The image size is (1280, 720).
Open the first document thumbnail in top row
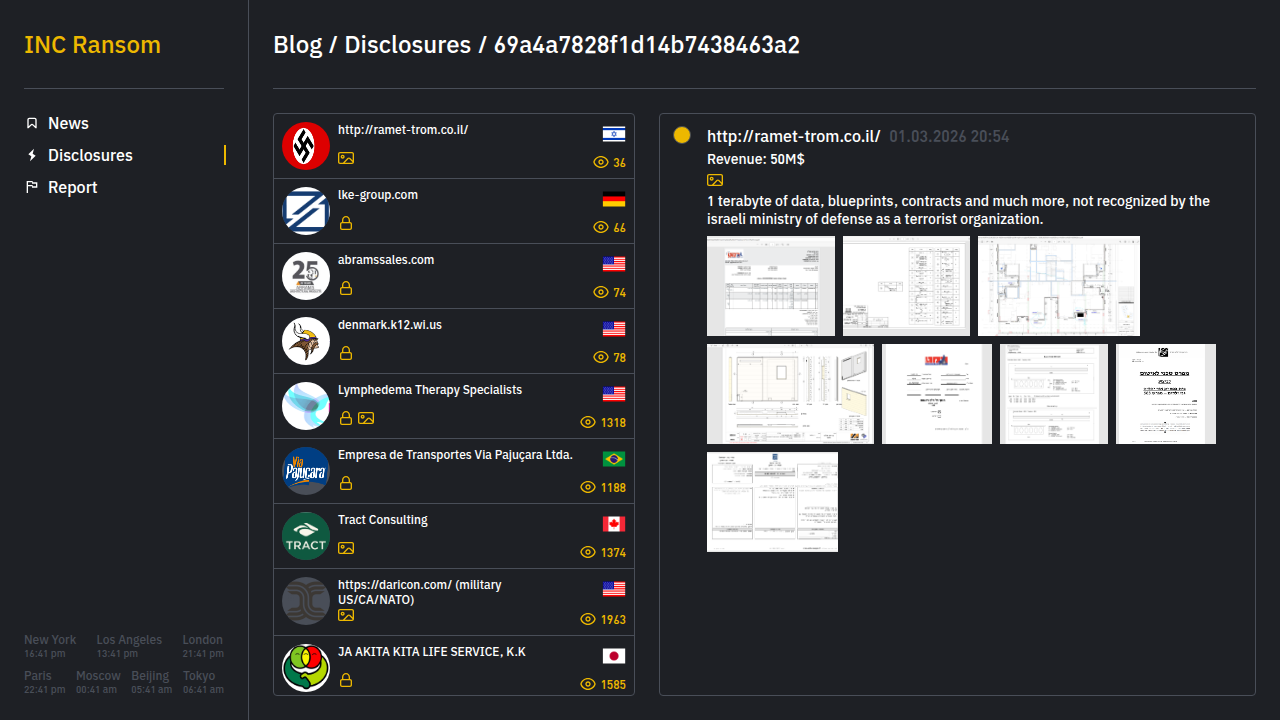click(x=770, y=286)
